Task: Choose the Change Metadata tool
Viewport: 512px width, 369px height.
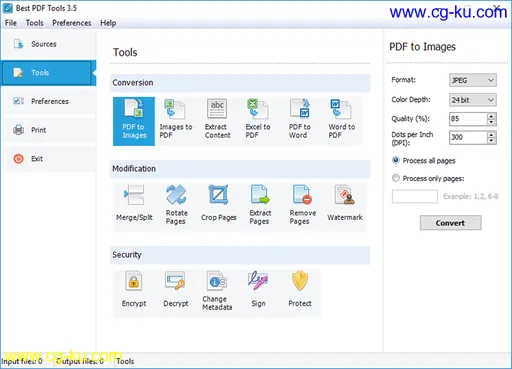Action: click(x=217, y=293)
